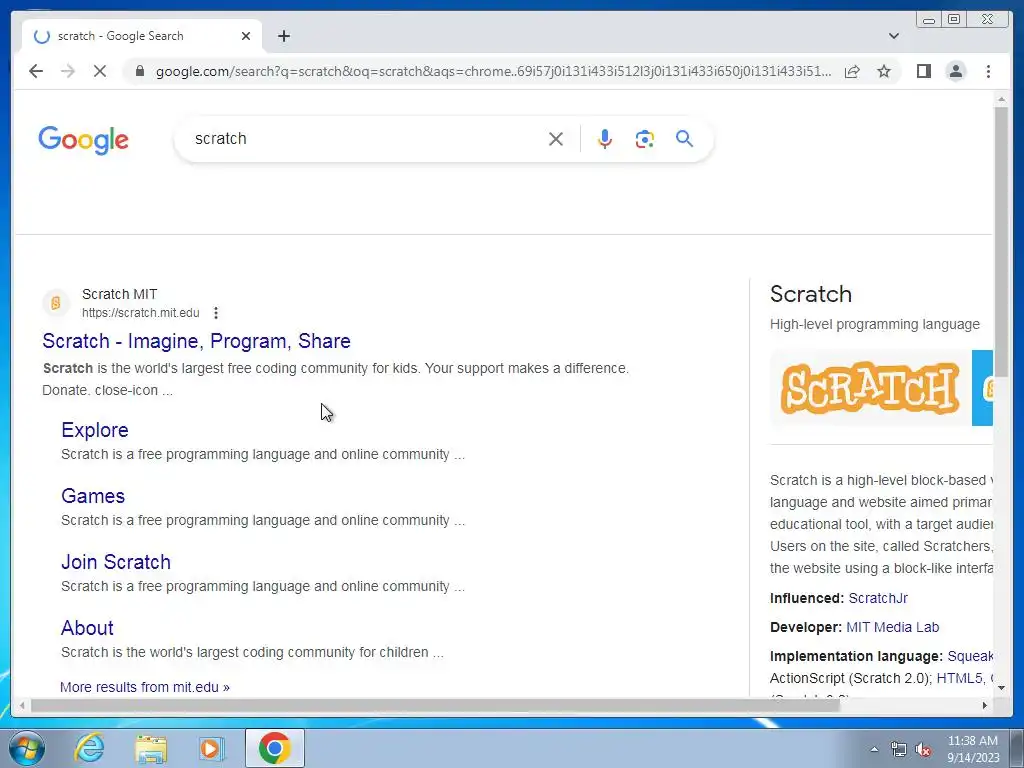Click High-level programming language subtitle
This screenshot has width=1024, height=768.
pos(874,324)
